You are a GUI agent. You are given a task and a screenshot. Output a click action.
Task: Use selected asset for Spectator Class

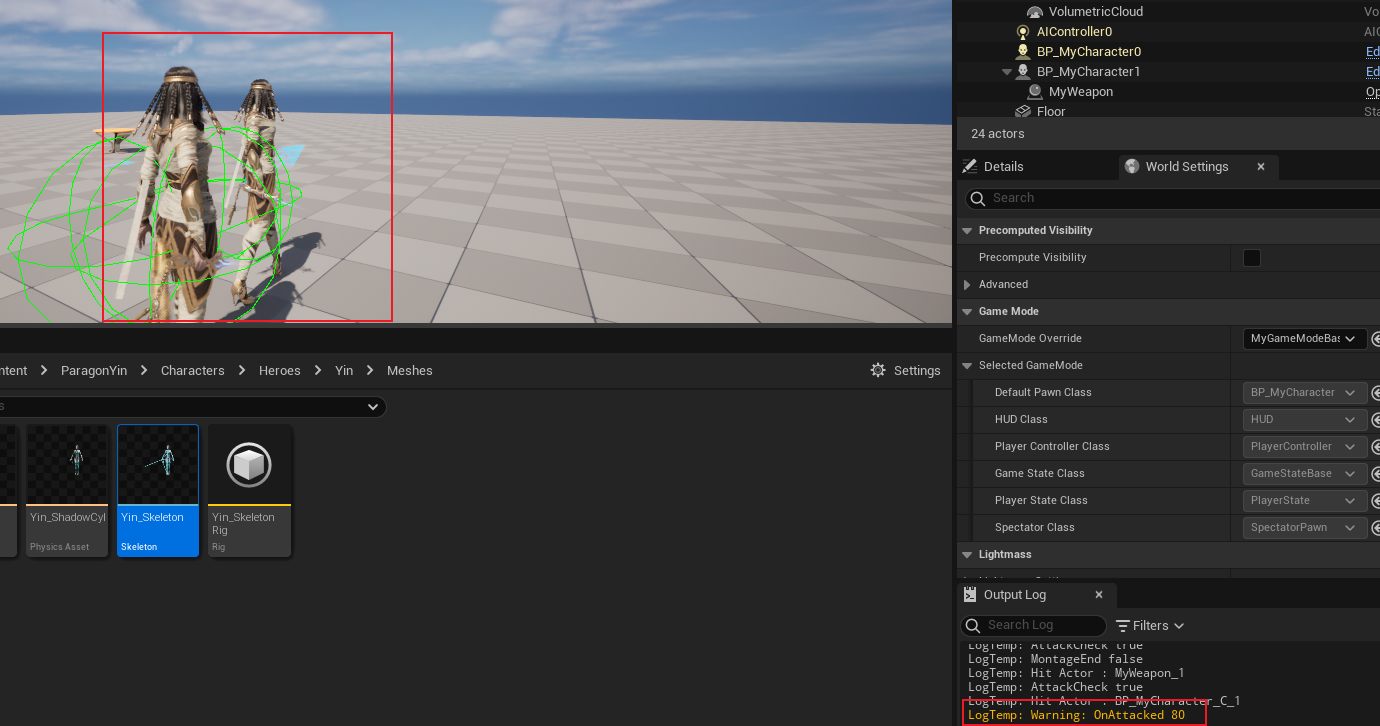pos(1376,528)
